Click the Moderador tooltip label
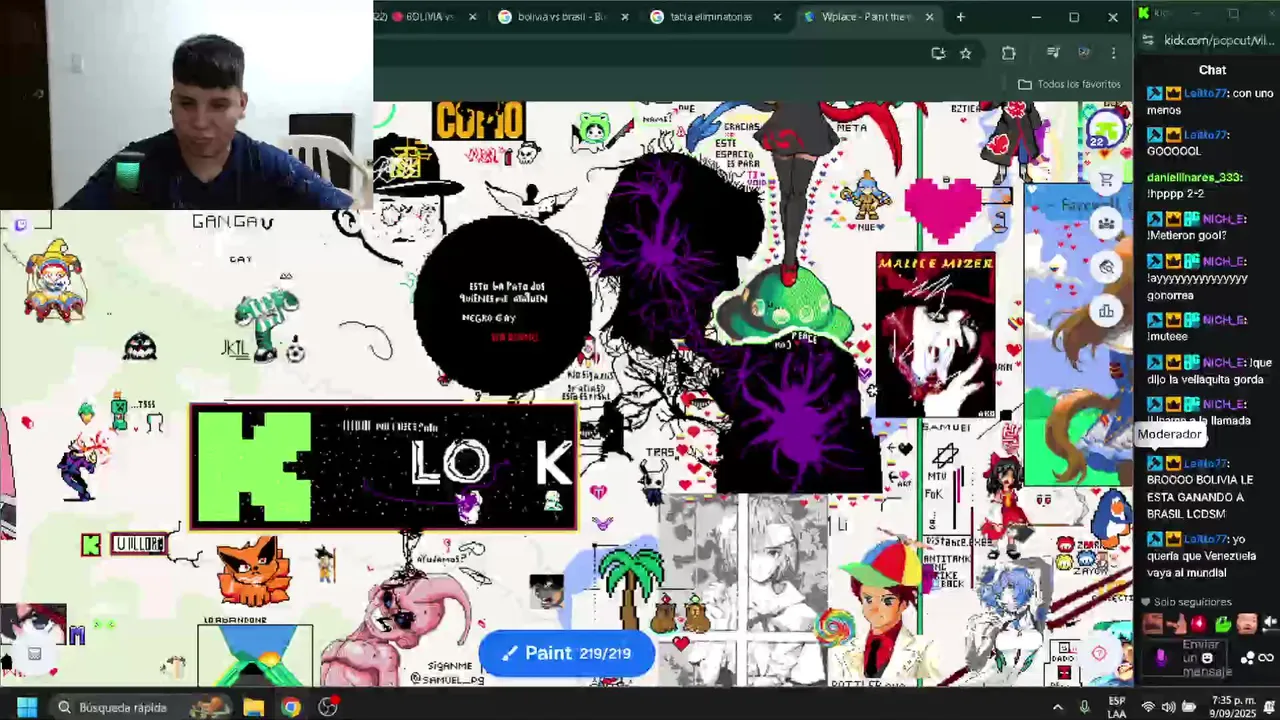Screen dimensions: 1280x720 (1169, 434)
